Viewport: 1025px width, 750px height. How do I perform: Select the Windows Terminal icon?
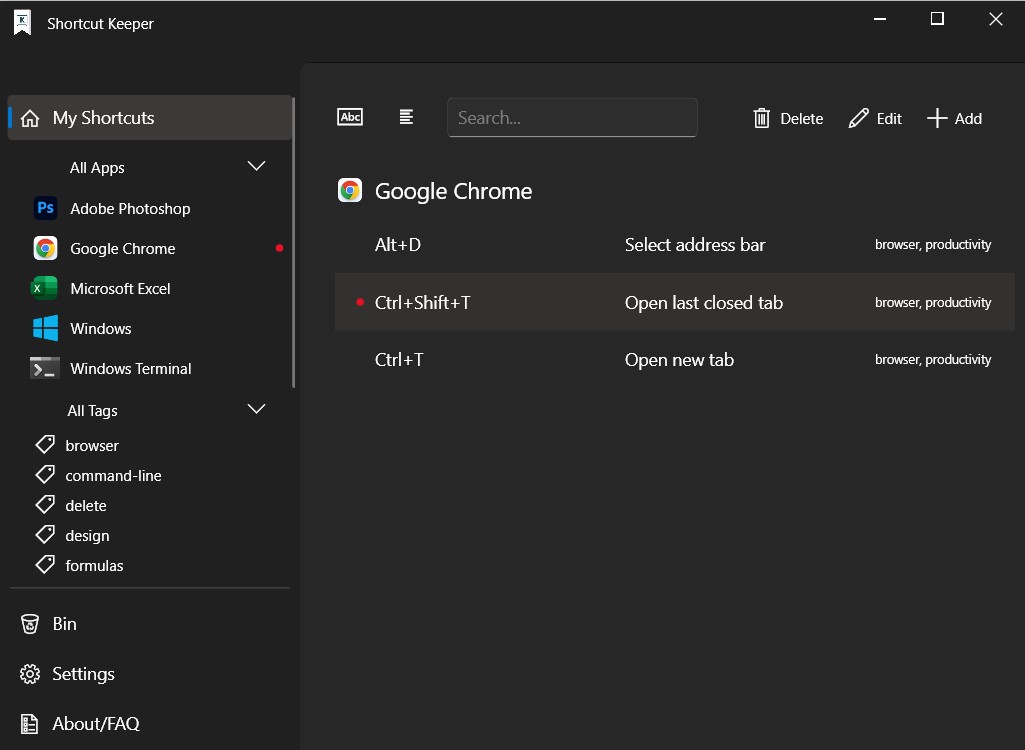(44, 368)
